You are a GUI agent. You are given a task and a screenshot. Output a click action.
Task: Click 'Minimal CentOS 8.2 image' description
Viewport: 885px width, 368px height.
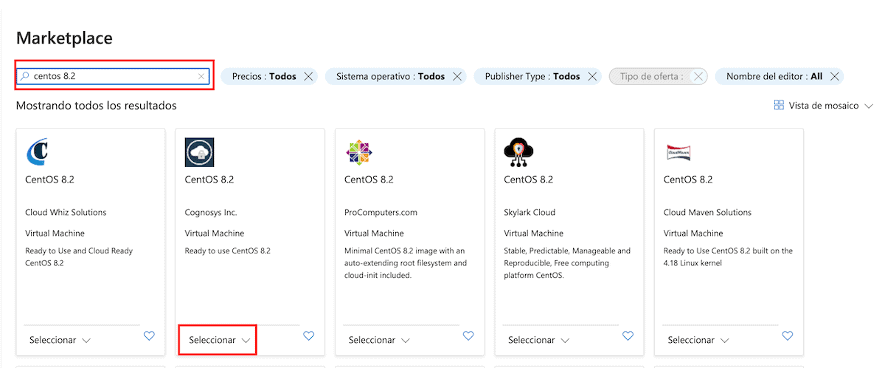(406, 263)
